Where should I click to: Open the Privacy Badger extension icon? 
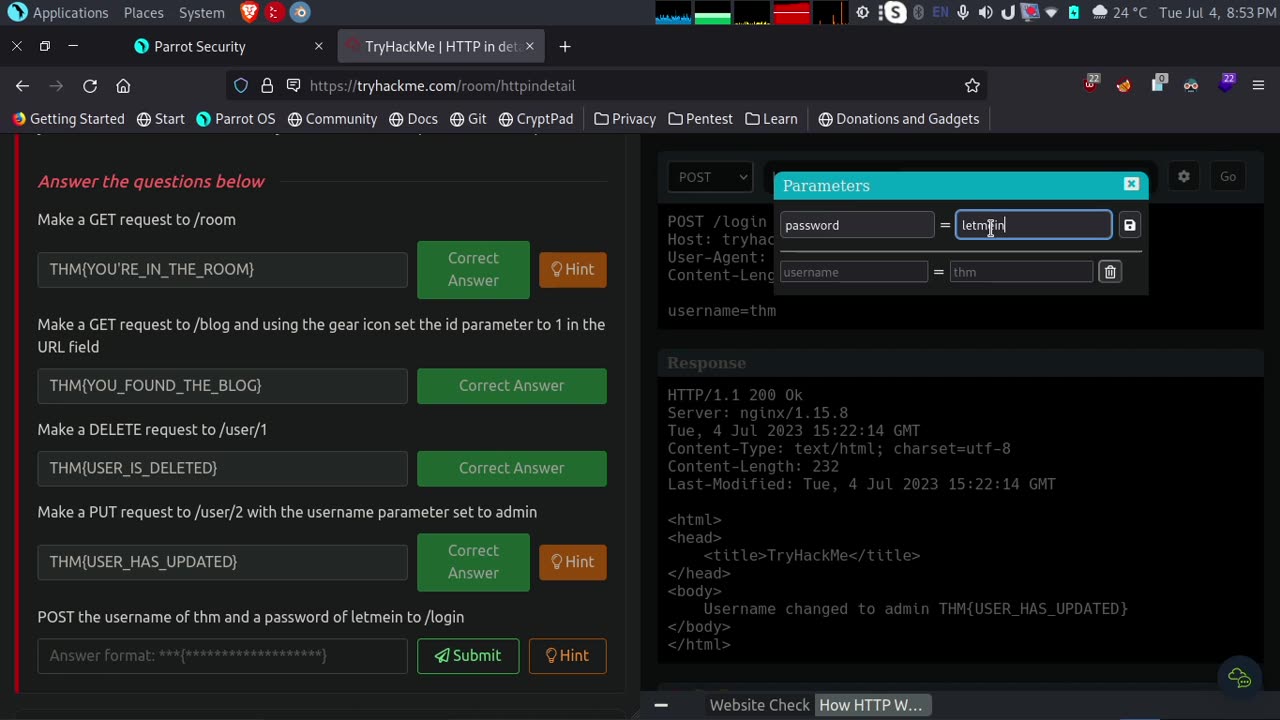(1191, 86)
